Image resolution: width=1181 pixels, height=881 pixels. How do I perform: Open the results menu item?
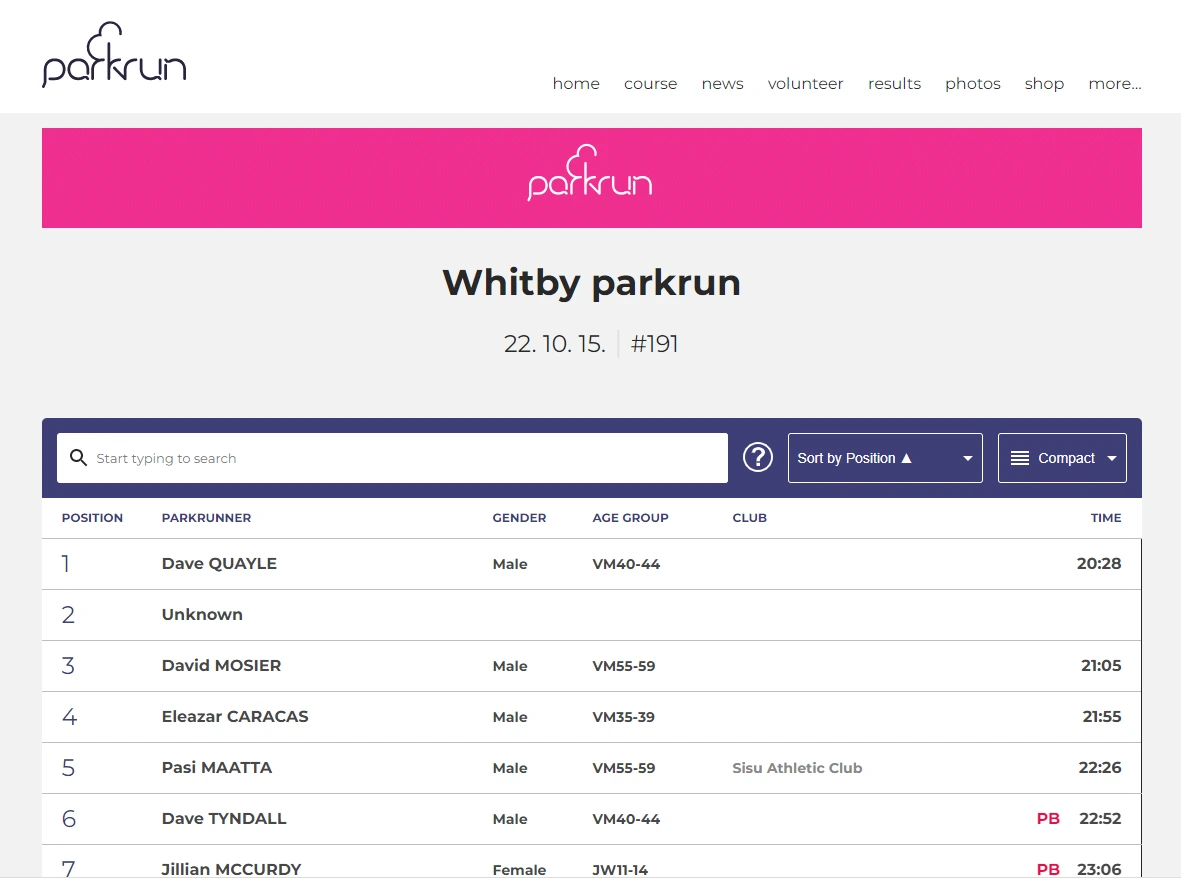click(x=894, y=84)
